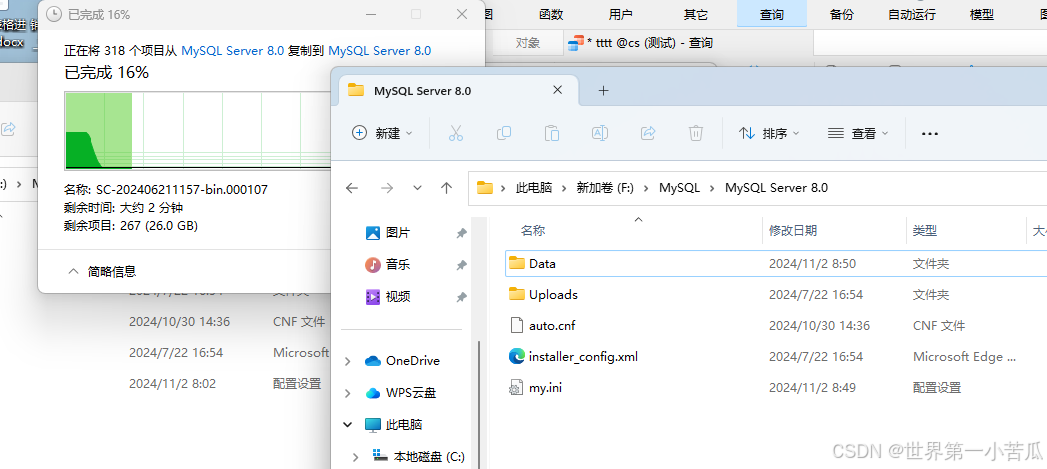Click destination MySQL Server 8.0 link in copy dialog
Screen dimensions: 1047x469
pyautogui.click(x=379, y=50)
